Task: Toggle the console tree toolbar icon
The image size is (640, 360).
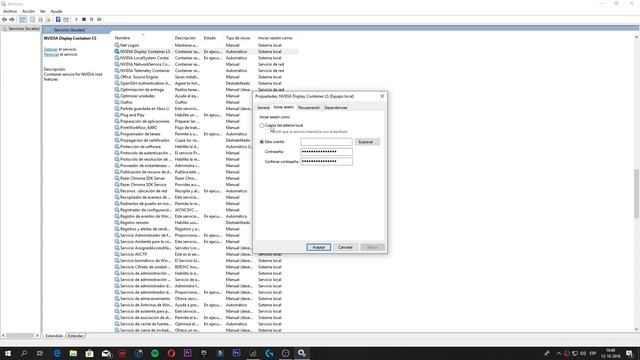Action: point(23,20)
